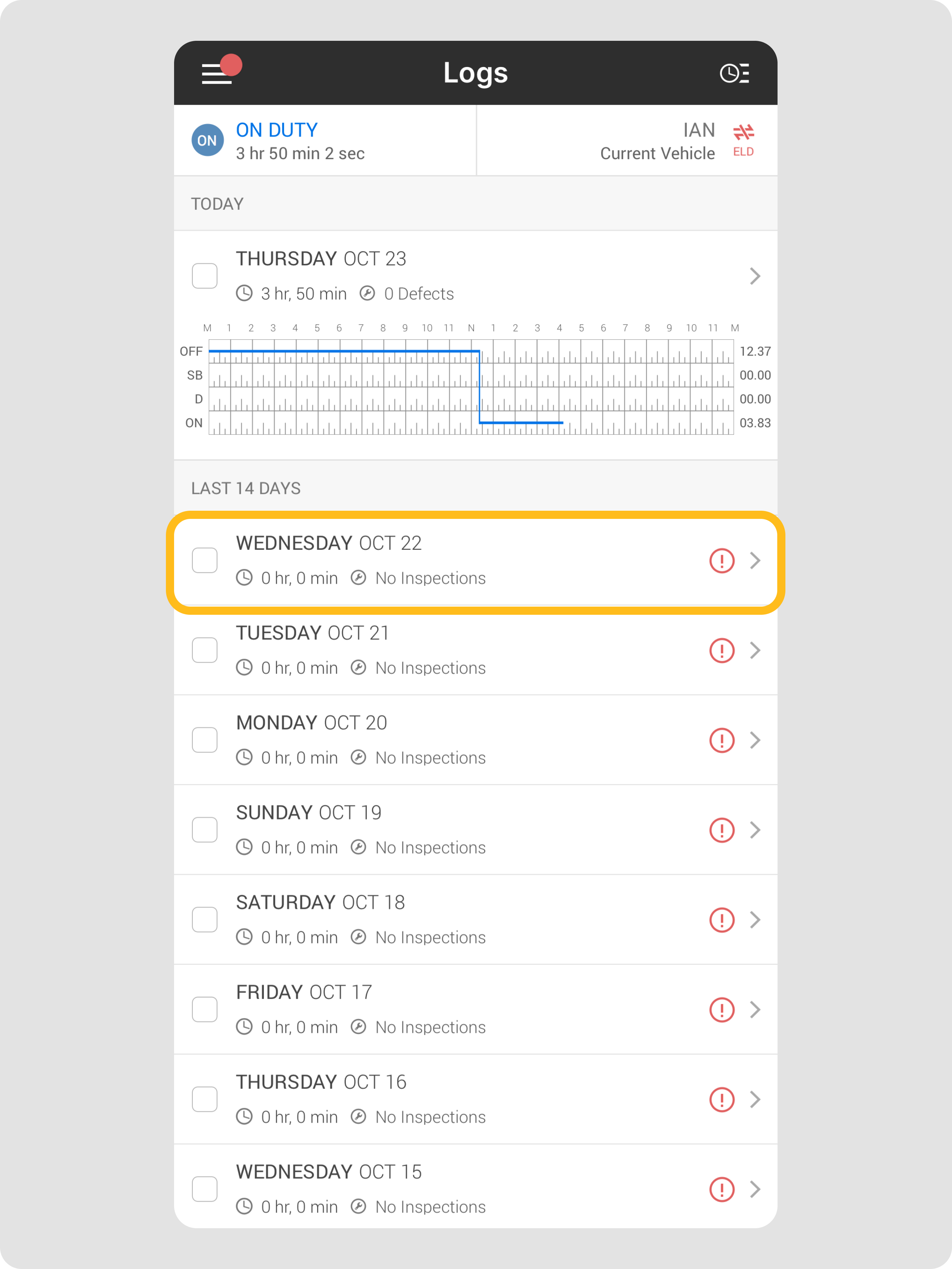Tap the violation alert icon for Thursday Oct 16
This screenshot has width=952, height=1269.
tap(721, 1099)
